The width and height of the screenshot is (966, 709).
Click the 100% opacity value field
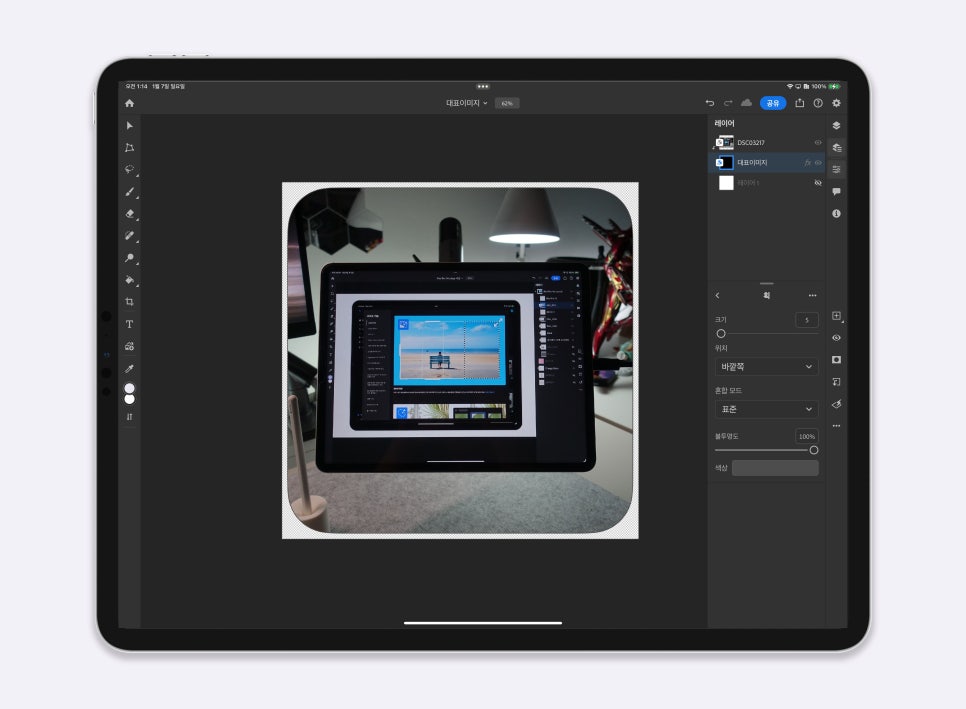(806, 436)
